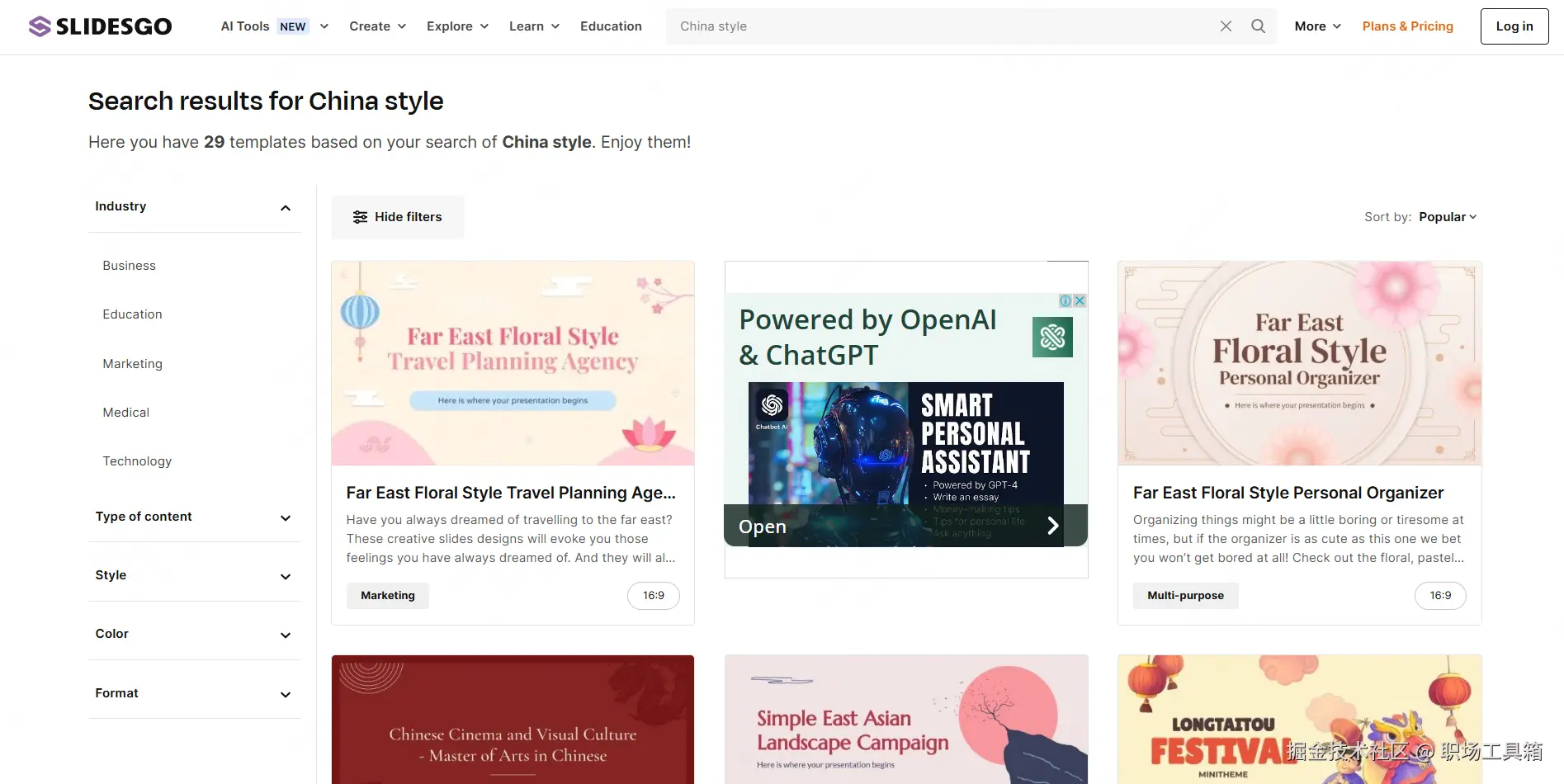Viewport: 1564px width, 784px height.
Task: Click 16:9 badge on Travel Planning card
Action: [654, 596]
